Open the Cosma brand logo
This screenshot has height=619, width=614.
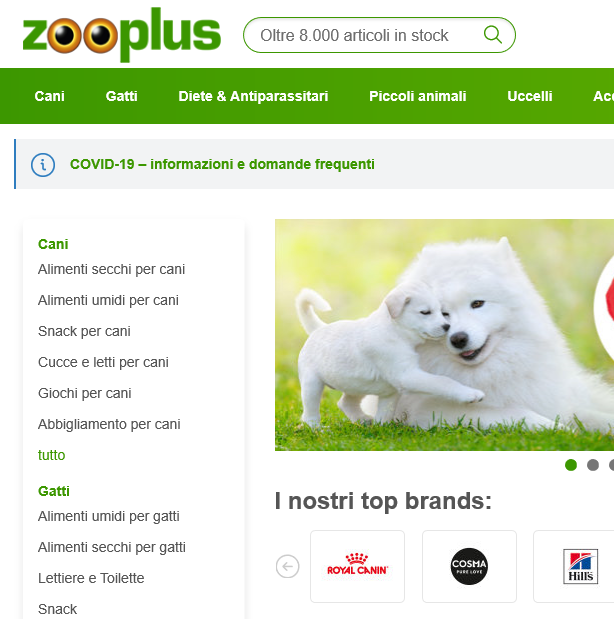click(469, 566)
